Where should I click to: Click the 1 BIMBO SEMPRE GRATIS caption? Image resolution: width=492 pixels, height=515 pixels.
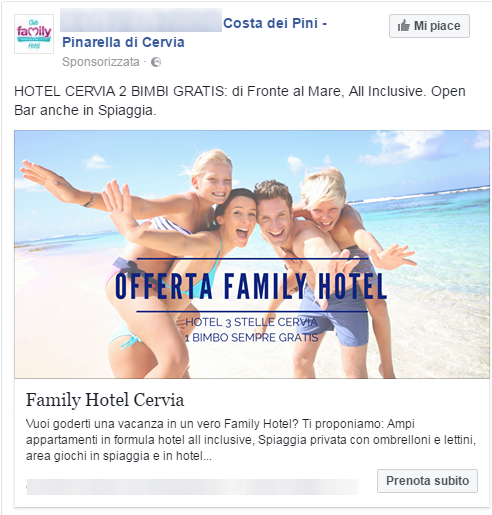[251, 337]
